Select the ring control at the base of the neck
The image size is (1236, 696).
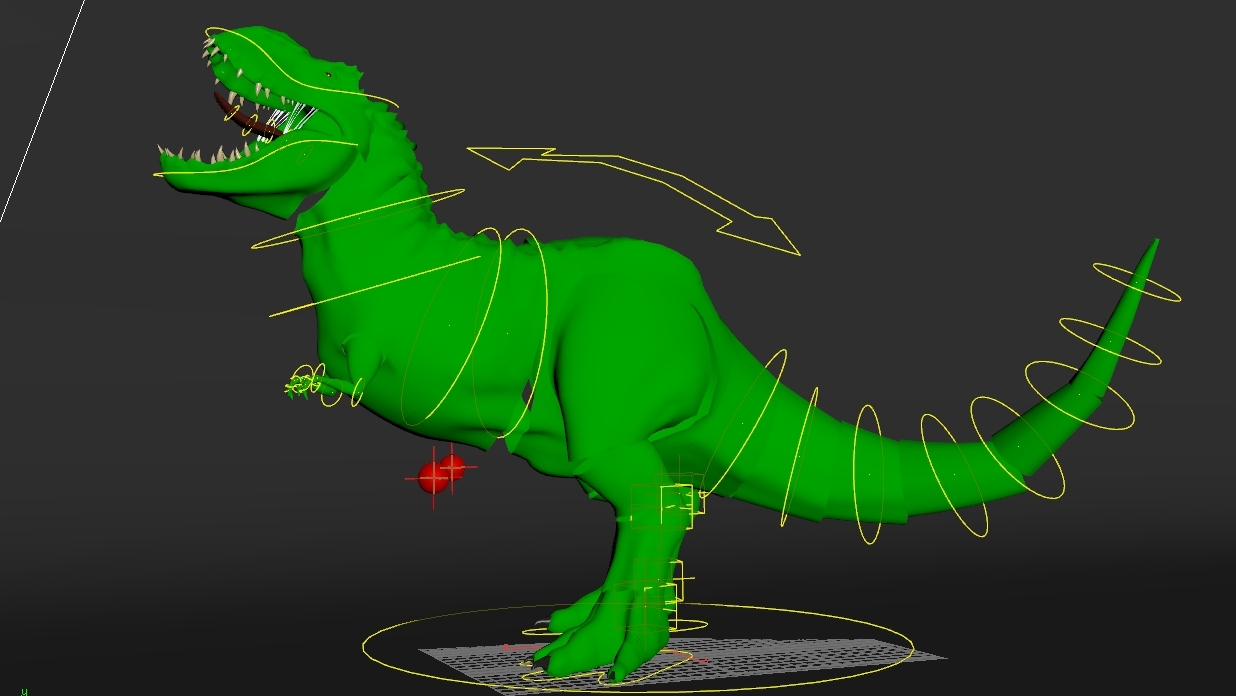pos(376,288)
